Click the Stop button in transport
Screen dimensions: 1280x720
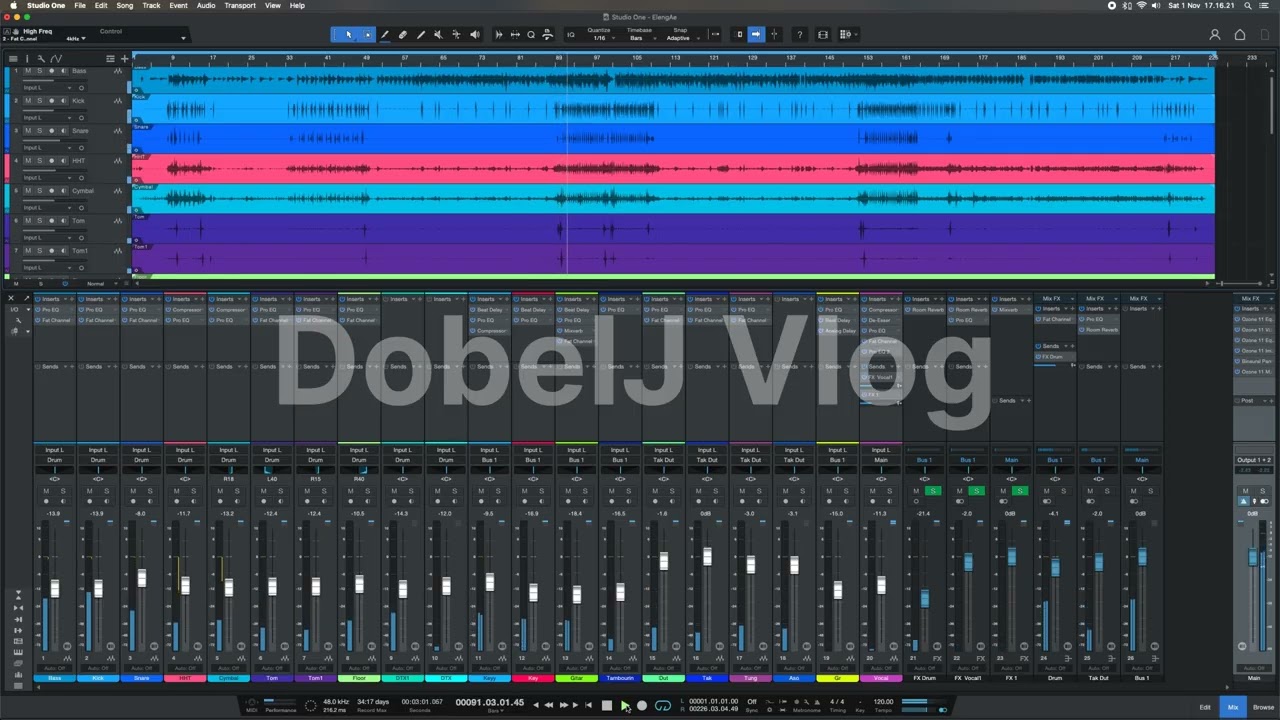tap(606, 705)
